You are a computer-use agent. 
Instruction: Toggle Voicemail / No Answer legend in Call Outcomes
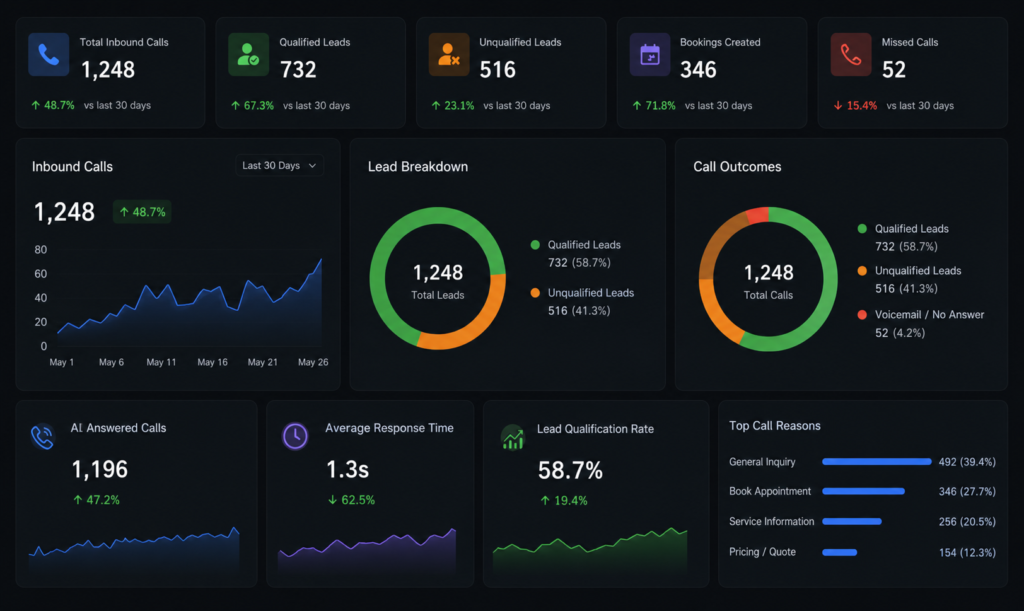point(921,324)
